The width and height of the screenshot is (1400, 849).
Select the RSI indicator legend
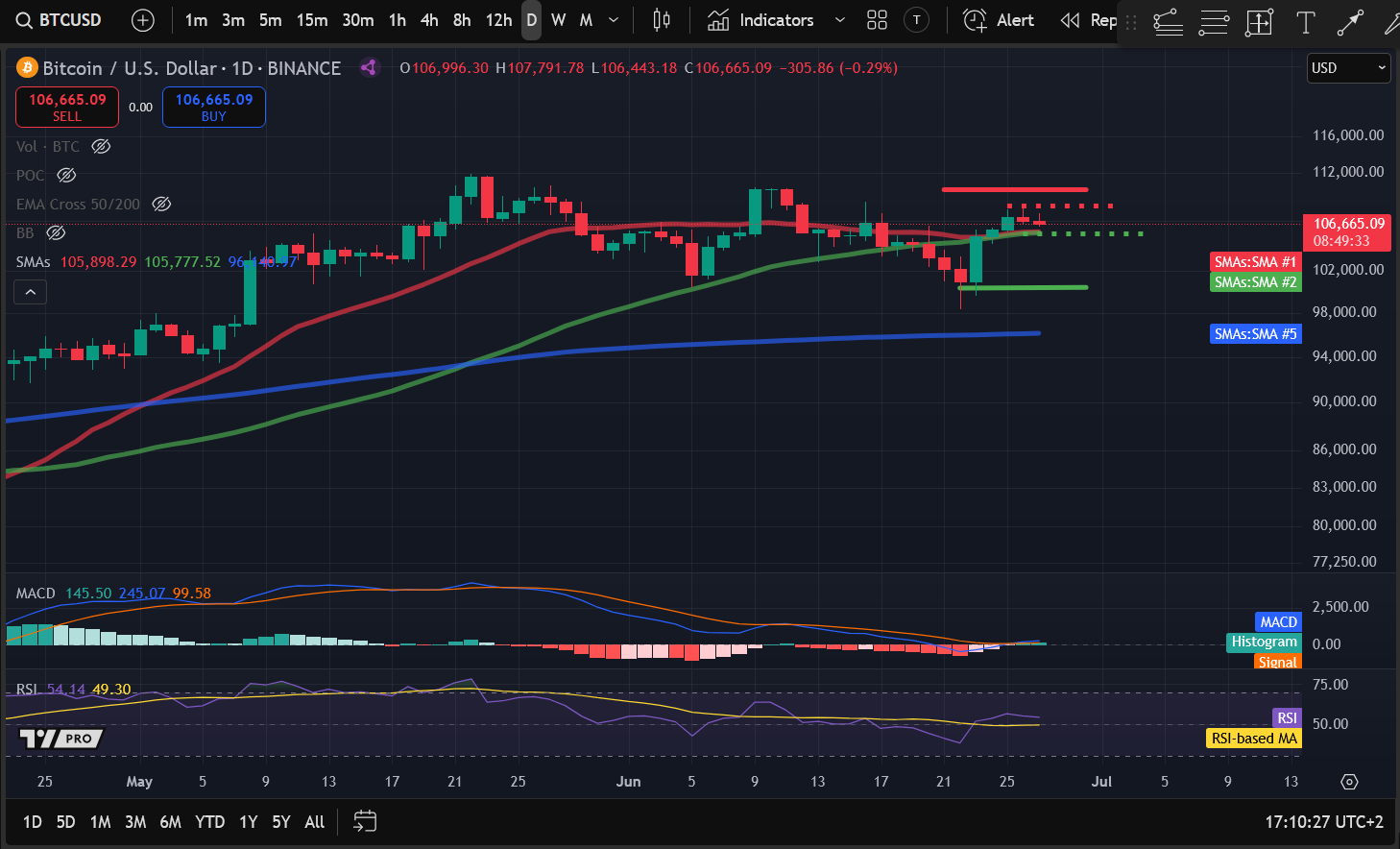pyautogui.click(x=26, y=690)
